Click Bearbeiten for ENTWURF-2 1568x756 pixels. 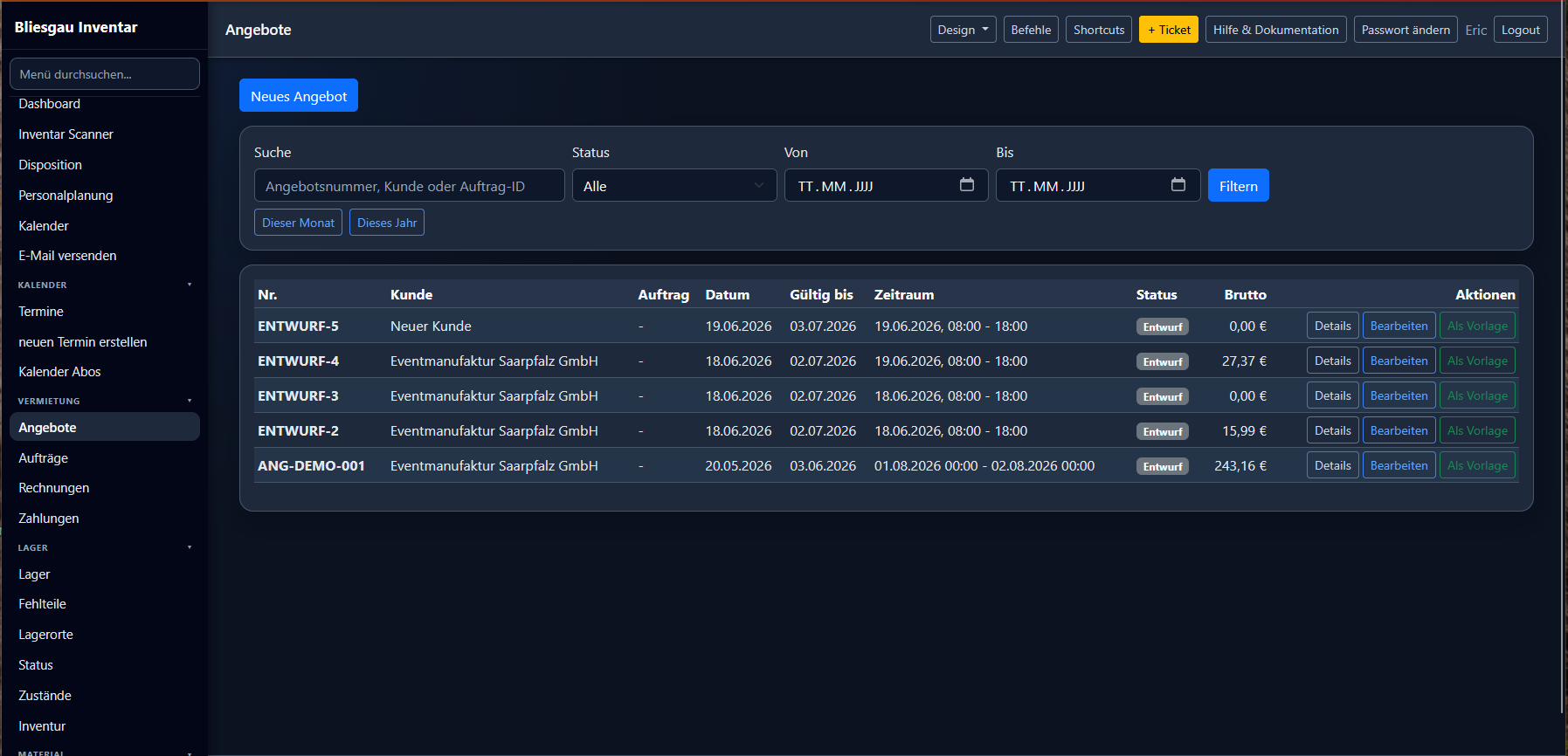1399,430
